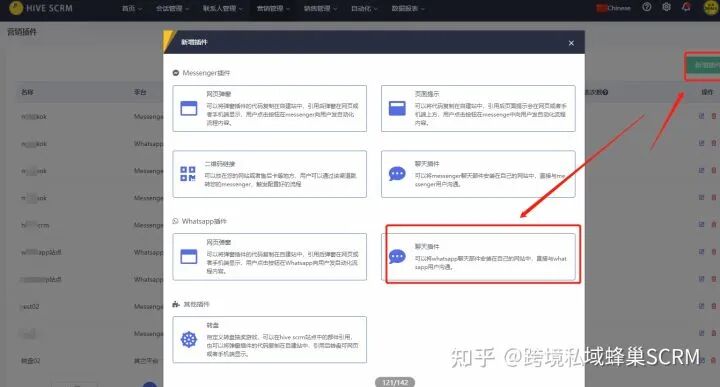Close the 新增插件 dialog
This screenshot has width=720, height=387.
click(x=571, y=43)
